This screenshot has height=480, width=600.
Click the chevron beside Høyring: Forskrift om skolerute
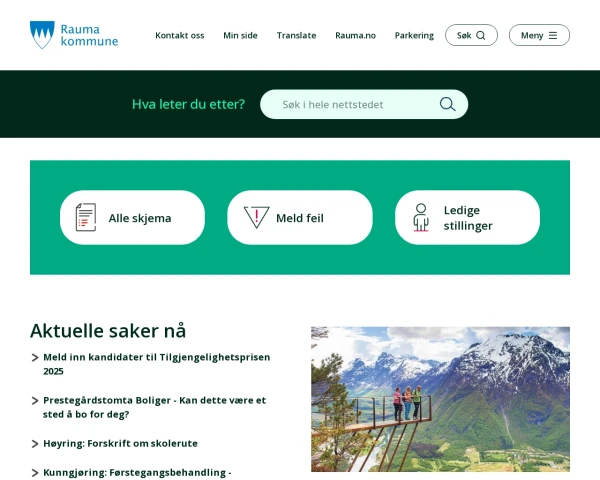[x=35, y=444]
